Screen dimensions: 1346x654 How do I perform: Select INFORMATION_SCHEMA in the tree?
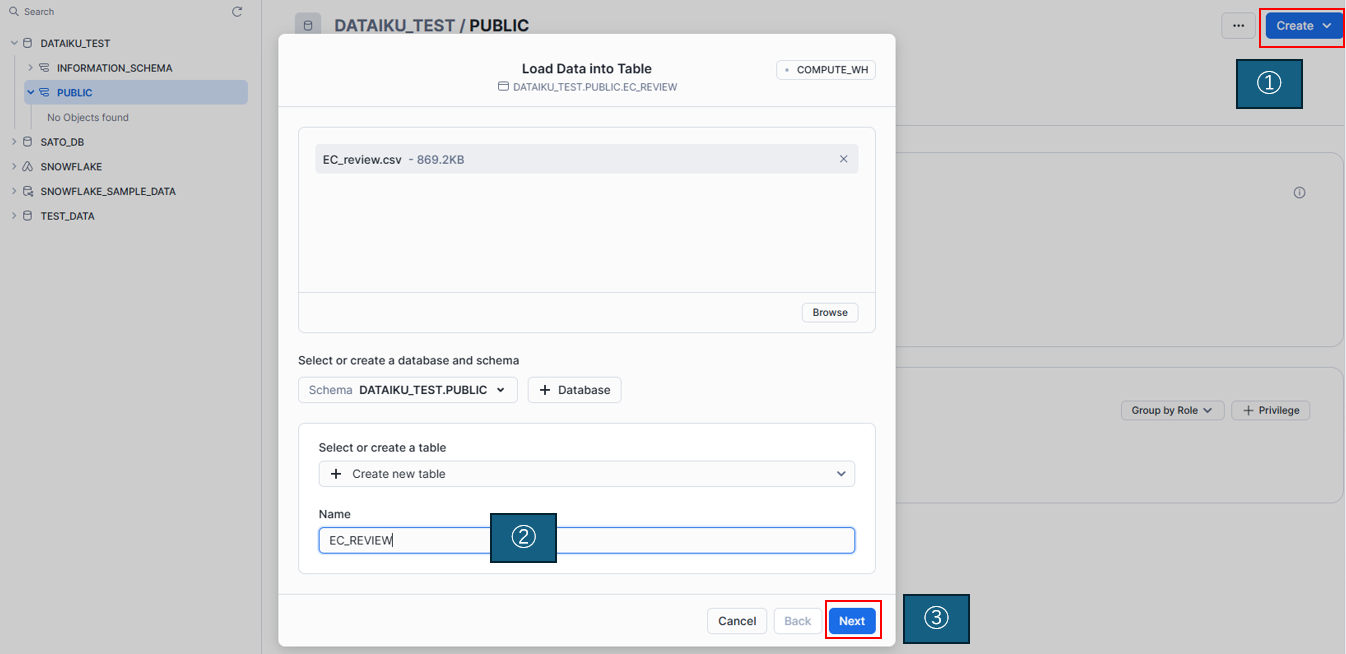(114, 68)
